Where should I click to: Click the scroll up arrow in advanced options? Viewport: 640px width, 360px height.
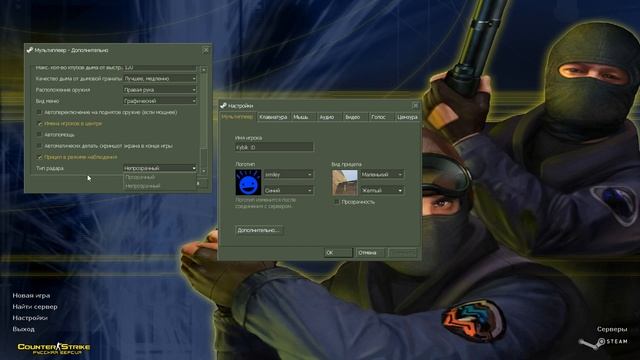(204, 70)
